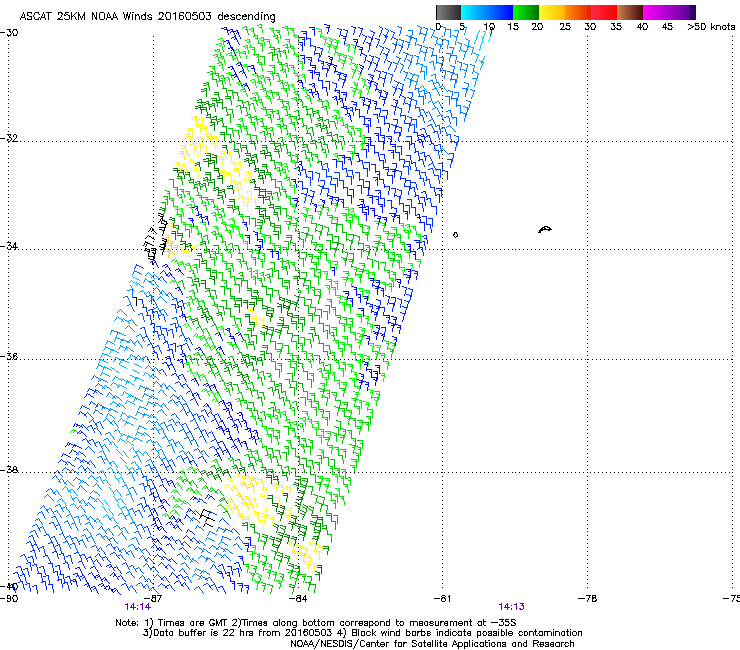The height and width of the screenshot is (650, 740).
Task: Click the '-30' latitude axis label
Action: coord(9,33)
